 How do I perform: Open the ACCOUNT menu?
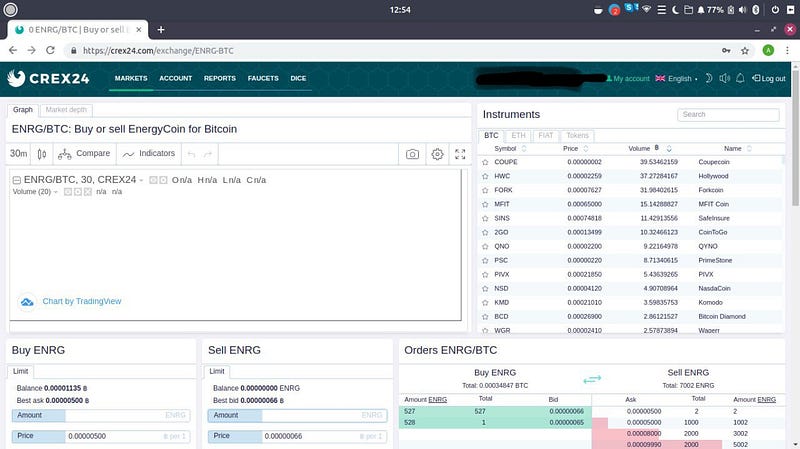tap(176, 78)
